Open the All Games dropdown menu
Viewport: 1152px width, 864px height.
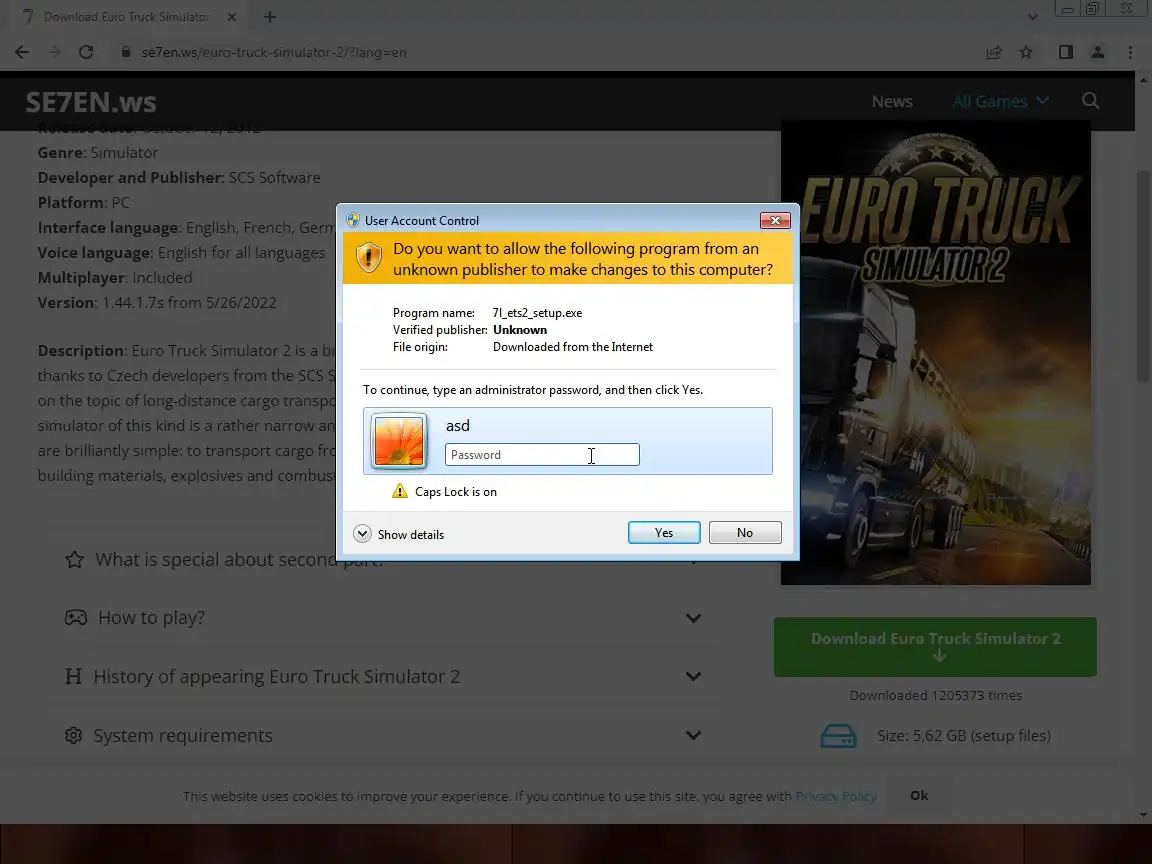coord(1000,101)
